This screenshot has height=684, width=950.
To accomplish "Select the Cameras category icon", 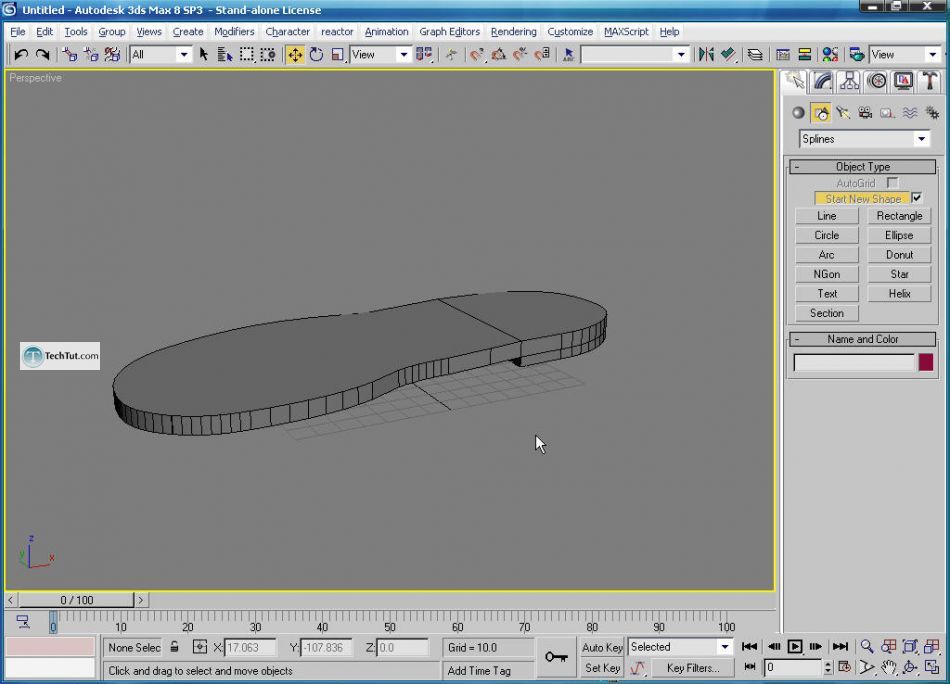I will point(865,113).
